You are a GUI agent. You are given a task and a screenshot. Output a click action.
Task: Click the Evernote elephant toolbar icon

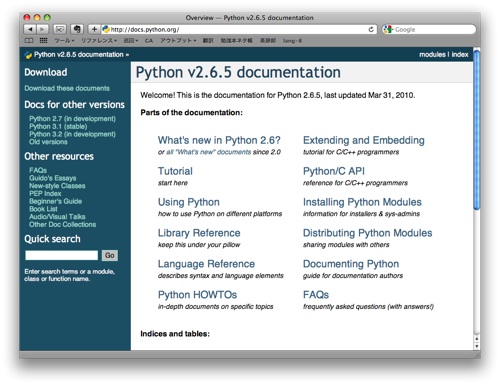pos(77,29)
